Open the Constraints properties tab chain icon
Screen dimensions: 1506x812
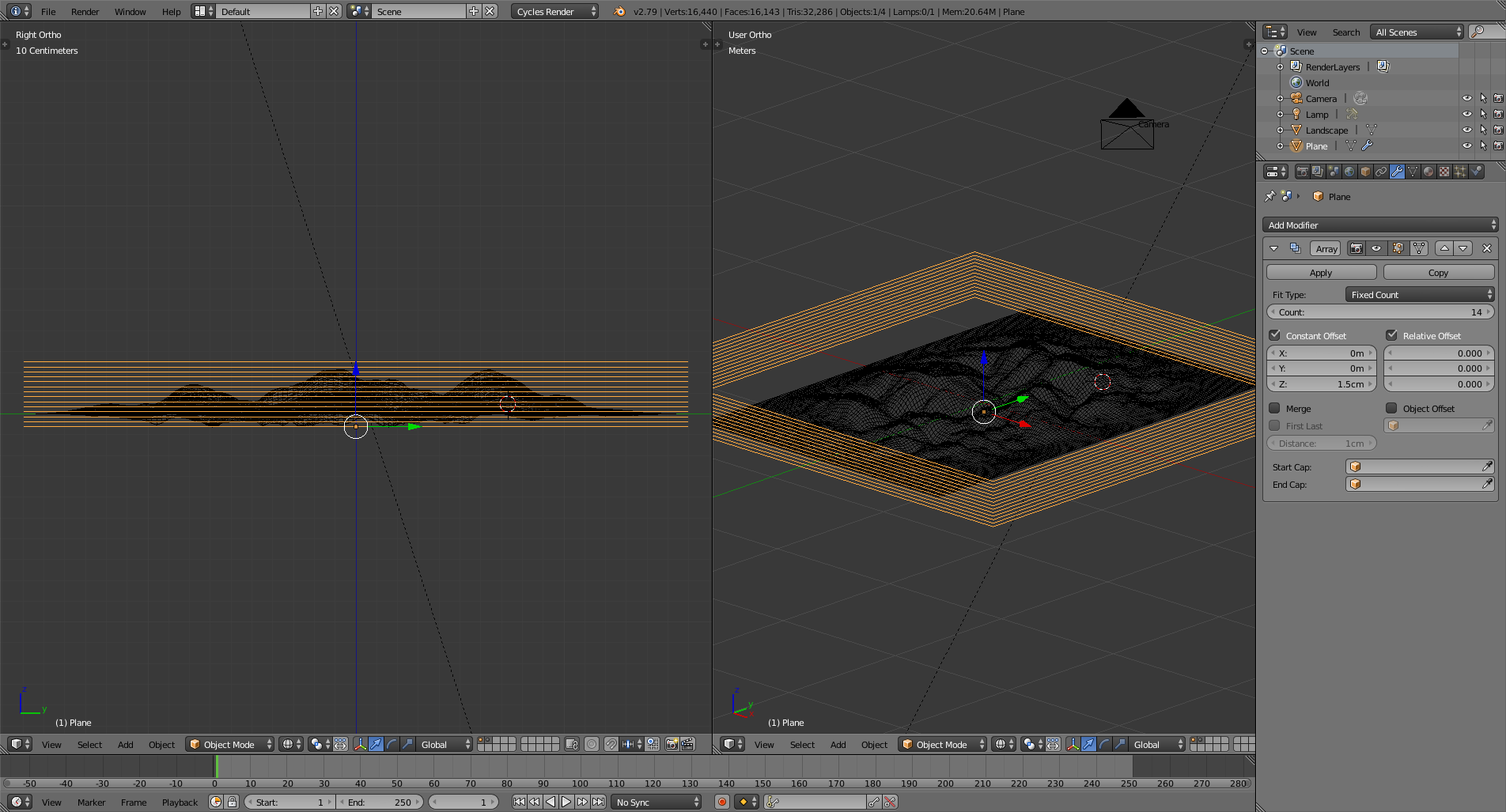(x=1381, y=172)
